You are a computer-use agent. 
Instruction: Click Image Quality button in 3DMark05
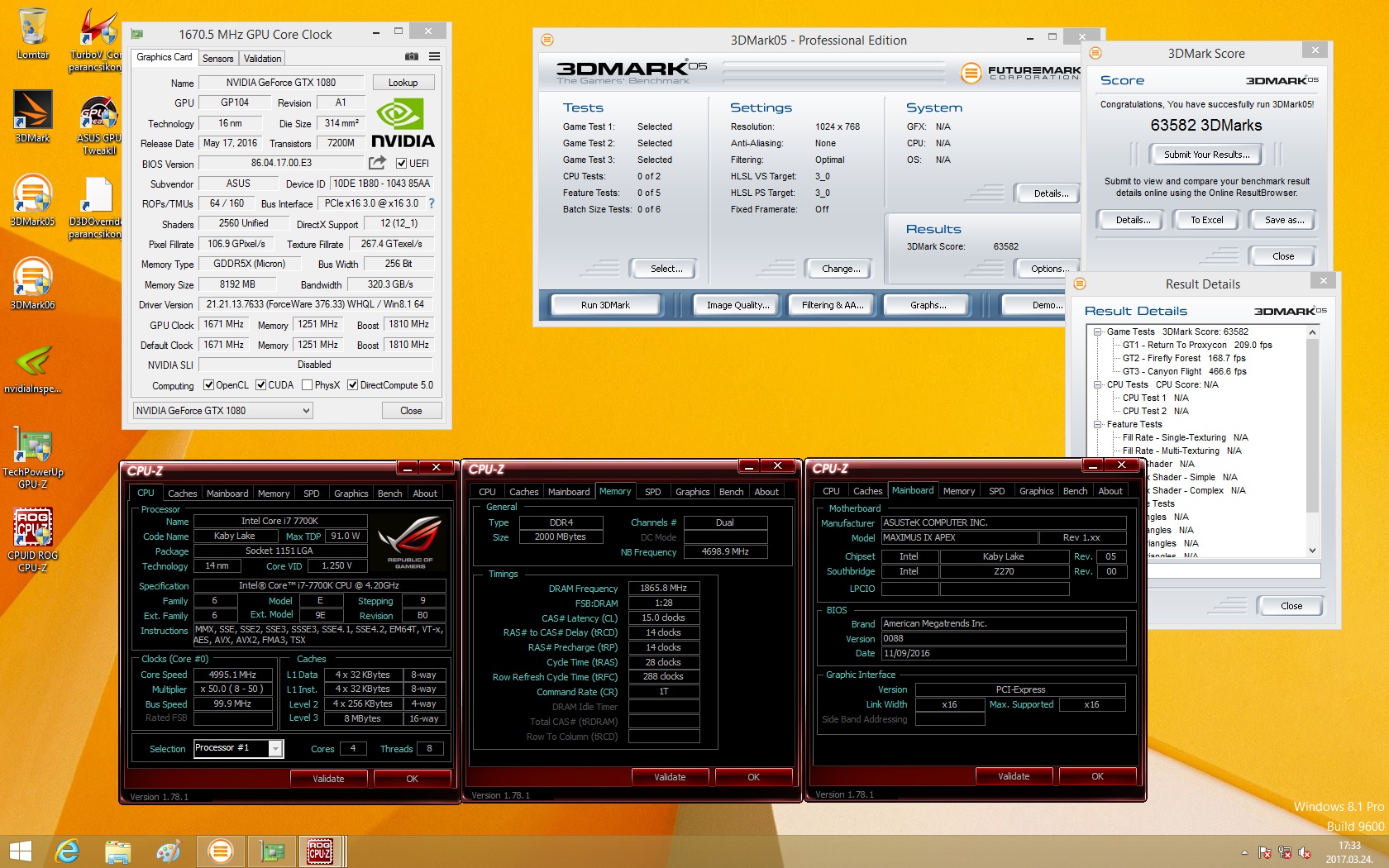click(737, 305)
